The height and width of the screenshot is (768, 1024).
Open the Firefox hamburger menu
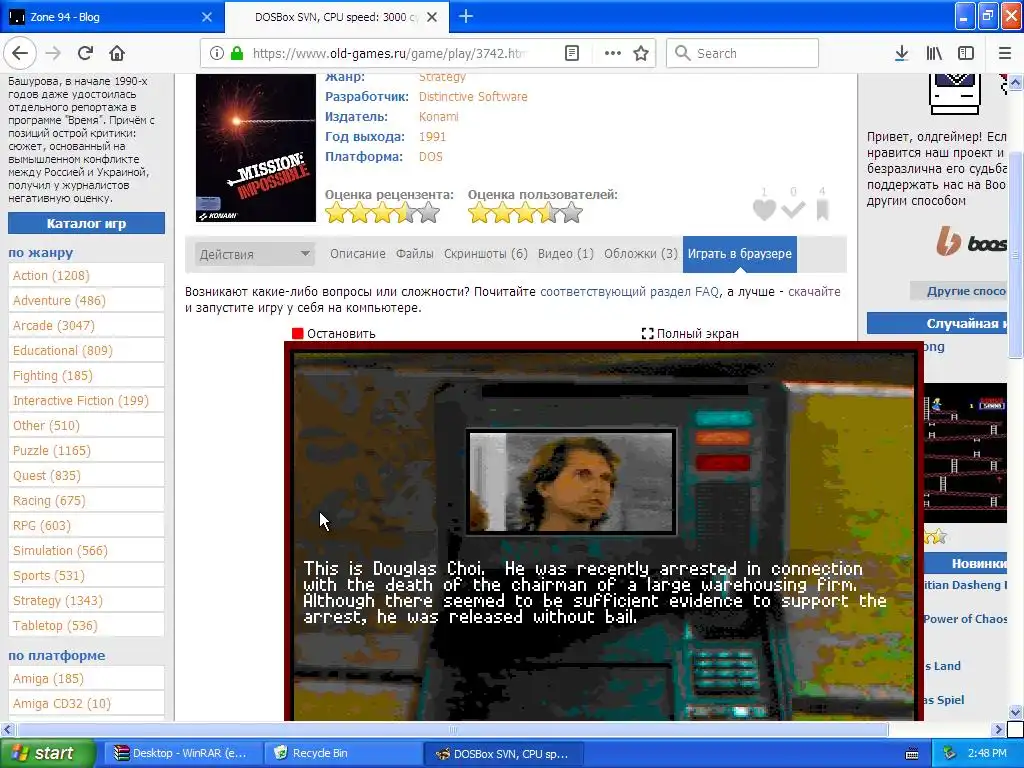[x=1005, y=53]
